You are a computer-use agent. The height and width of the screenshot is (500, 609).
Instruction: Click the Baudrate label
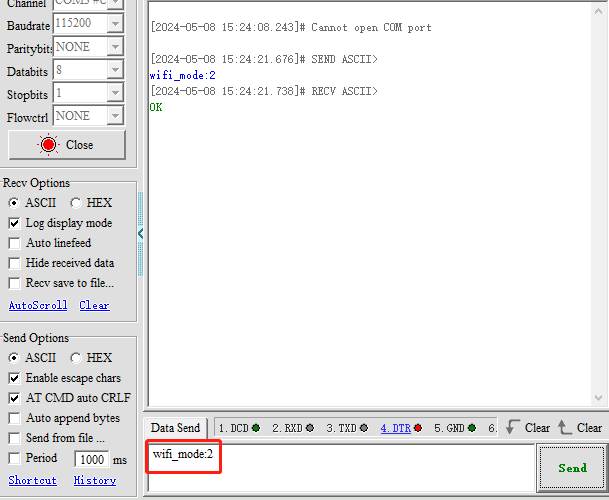tap(28, 26)
